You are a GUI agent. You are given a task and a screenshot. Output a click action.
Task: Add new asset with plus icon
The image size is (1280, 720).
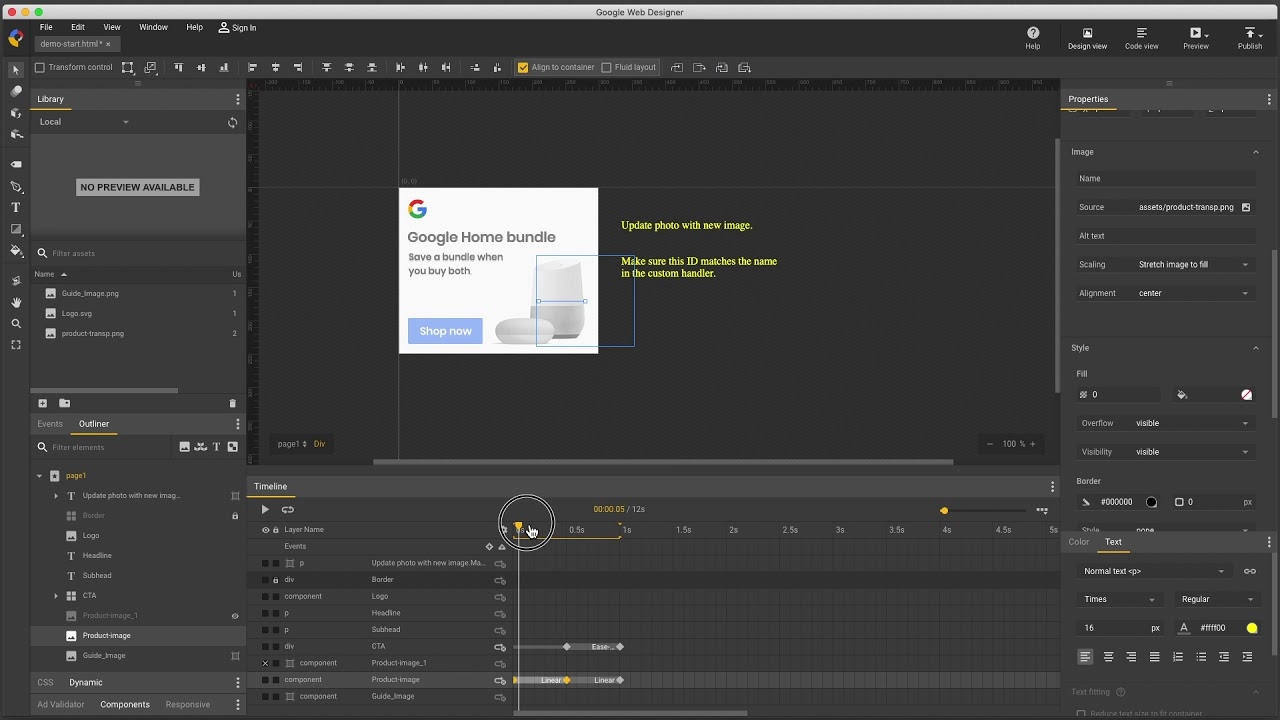tap(42, 404)
